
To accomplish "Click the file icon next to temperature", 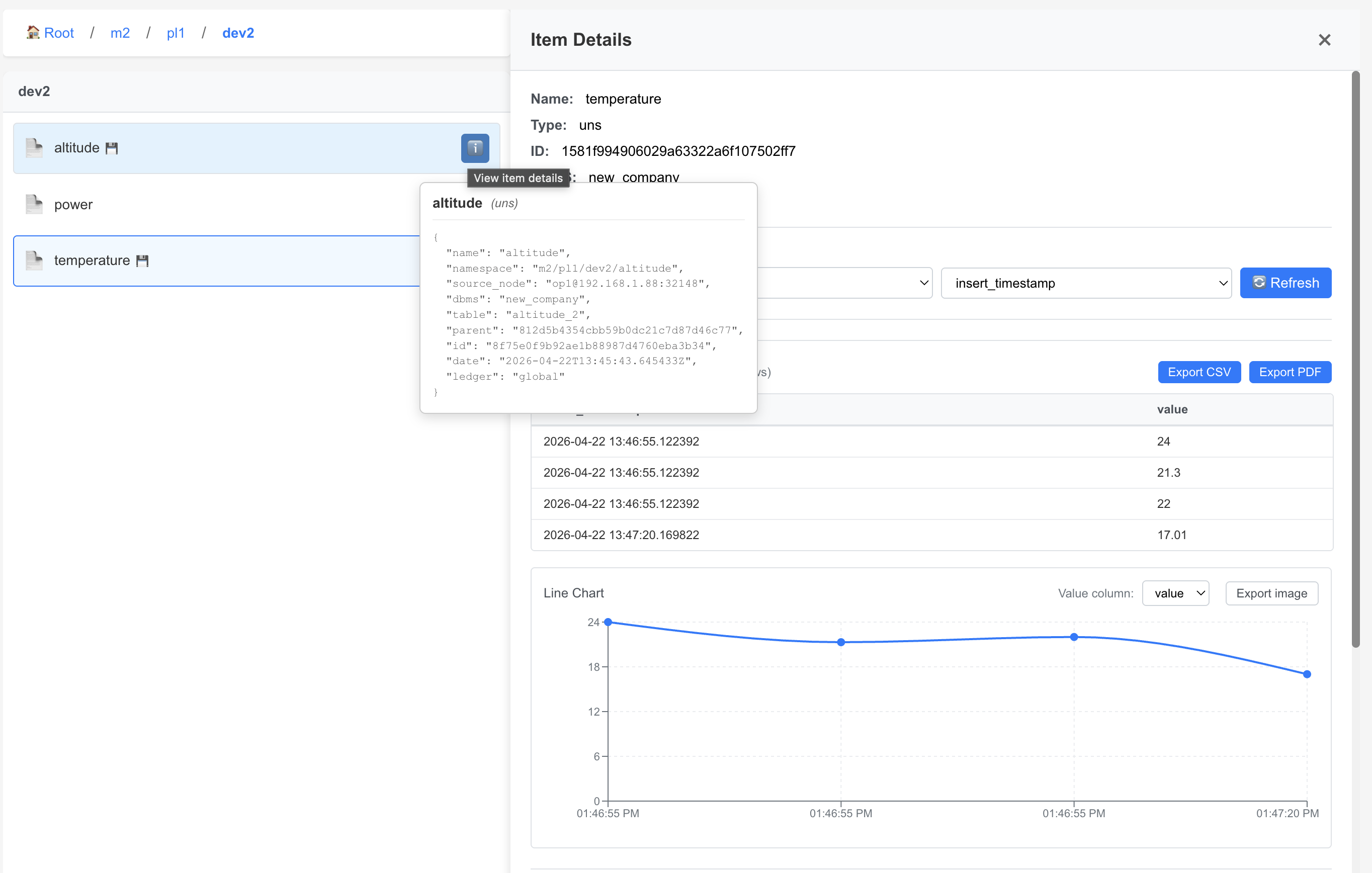I will pyautogui.click(x=34, y=260).
